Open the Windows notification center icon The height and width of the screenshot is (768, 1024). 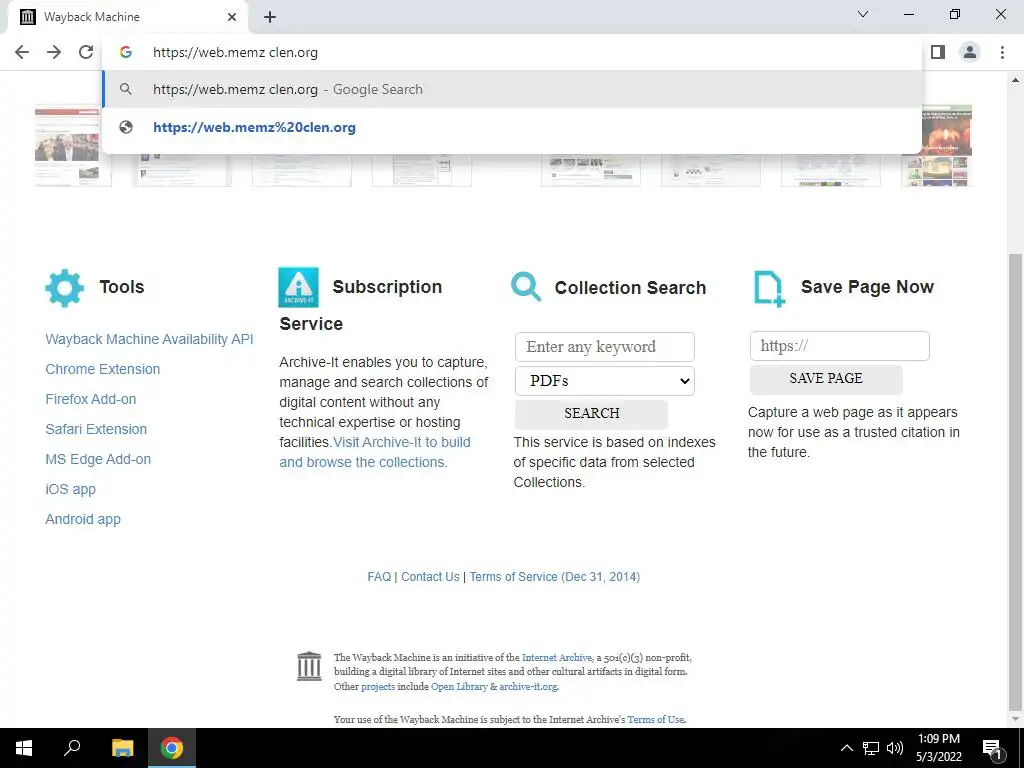click(x=992, y=748)
